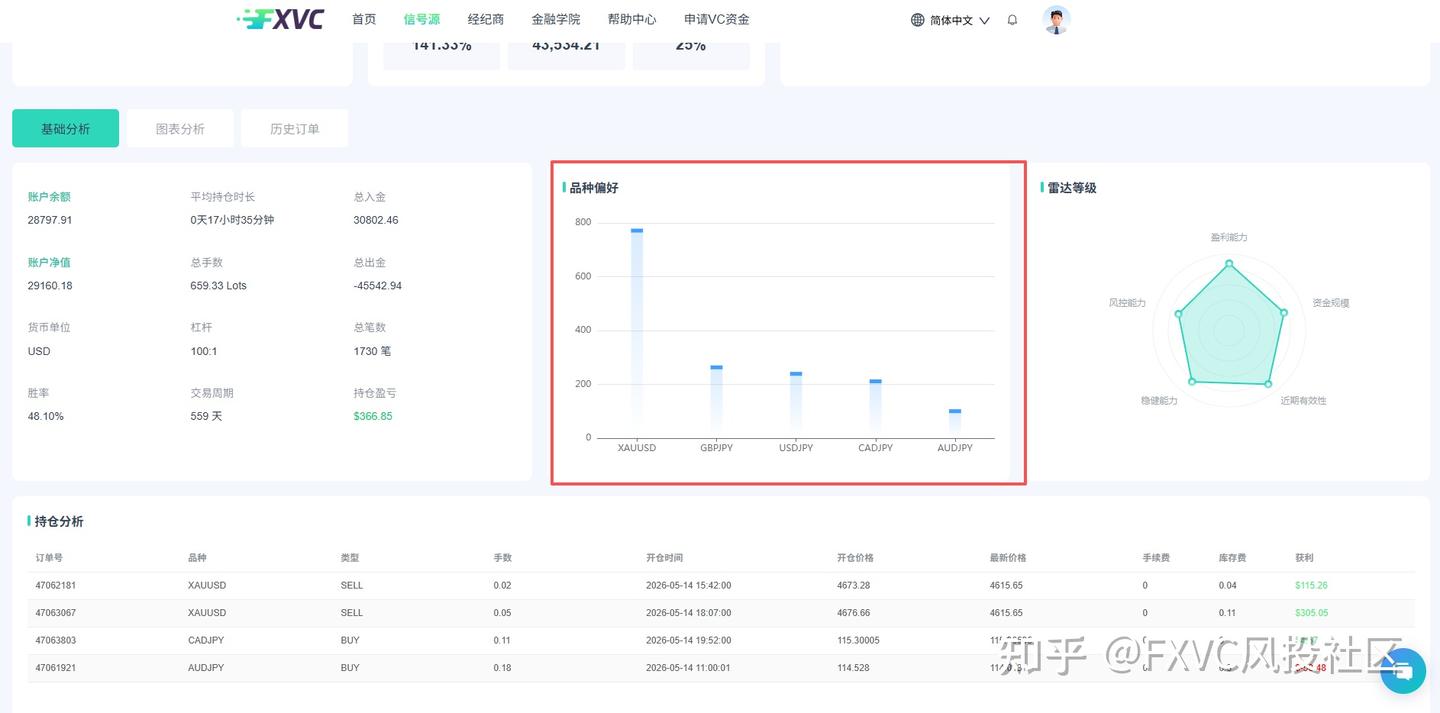This screenshot has height=713, width=1440.
Task: Open 帮助中心 in the top navigation
Action: point(632,19)
